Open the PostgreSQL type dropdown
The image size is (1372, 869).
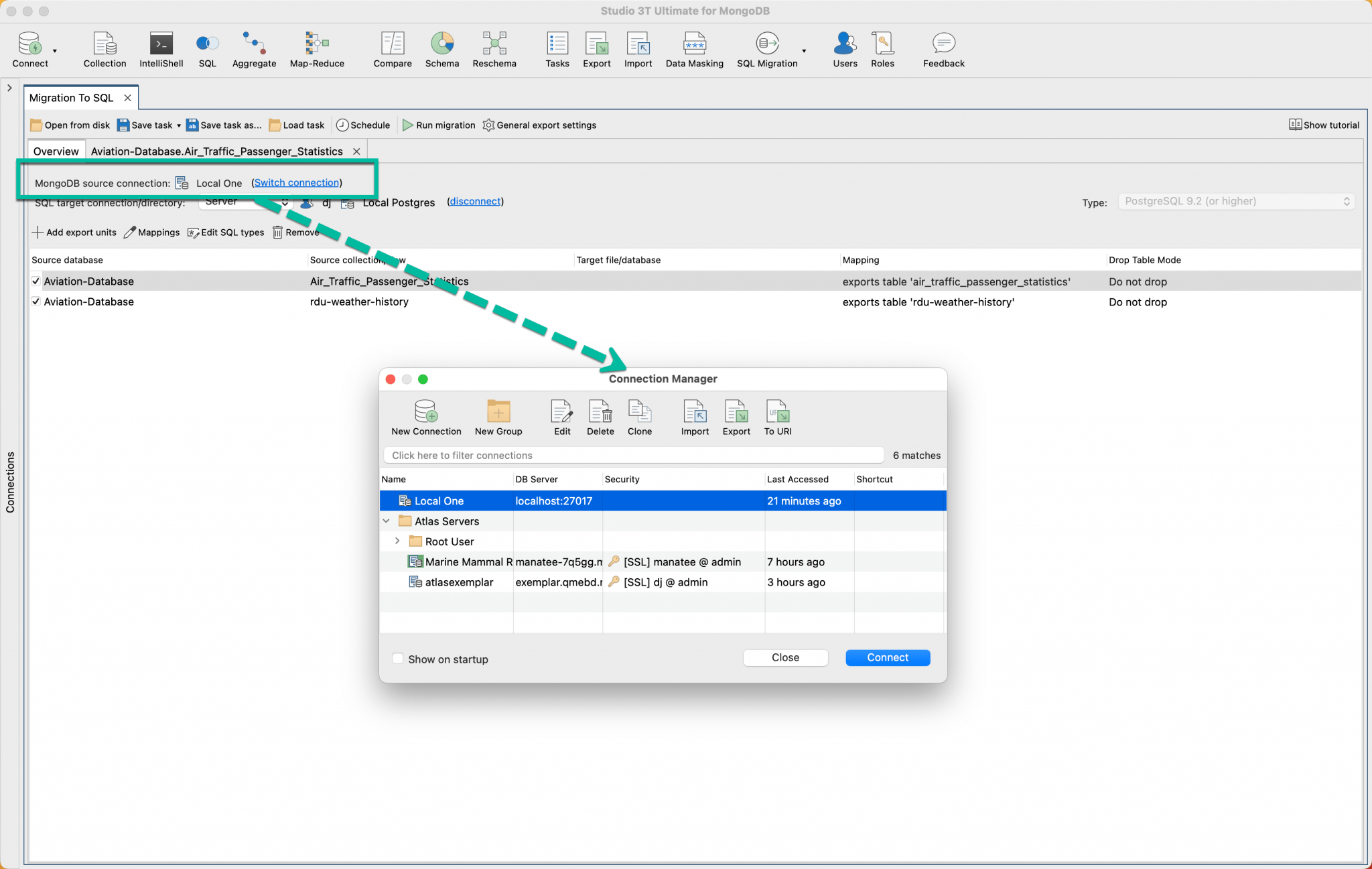click(x=1236, y=201)
